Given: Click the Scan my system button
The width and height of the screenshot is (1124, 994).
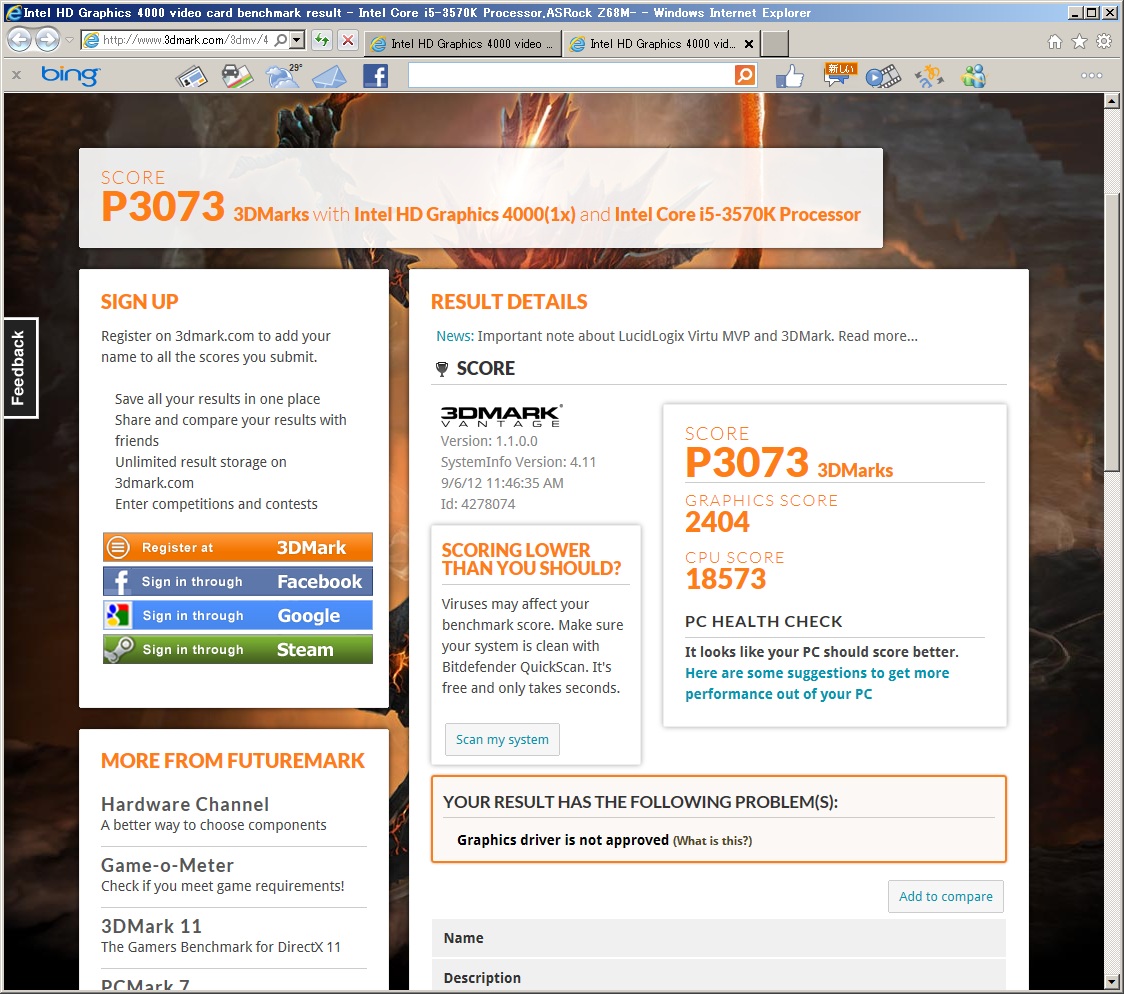Looking at the screenshot, I should [x=502, y=740].
